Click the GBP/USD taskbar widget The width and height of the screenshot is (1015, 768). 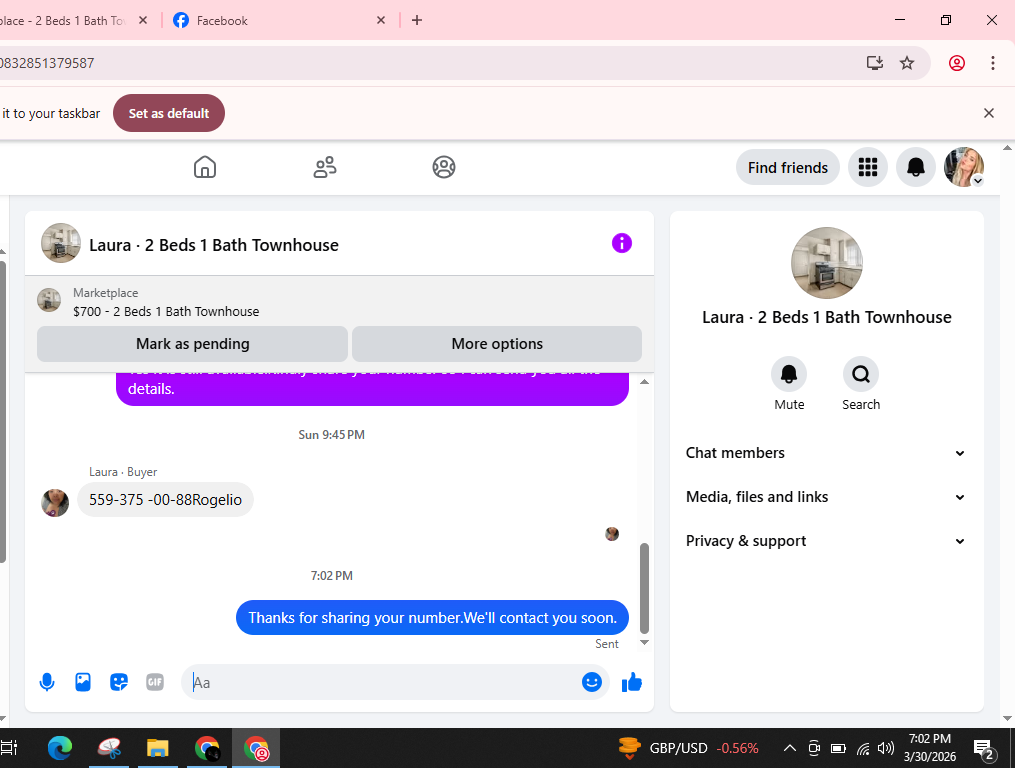click(687, 749)
